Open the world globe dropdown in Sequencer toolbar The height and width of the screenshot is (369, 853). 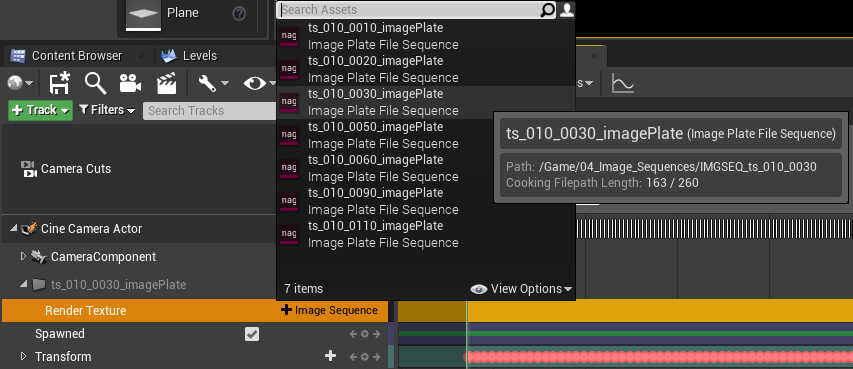pyautogui.click(x=20, y=83)
